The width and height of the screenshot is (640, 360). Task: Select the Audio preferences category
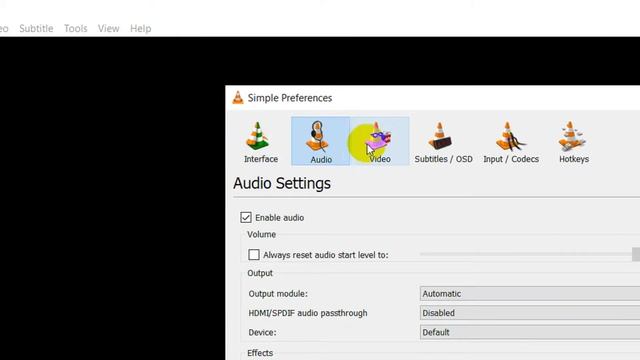[x=320, y=141]
